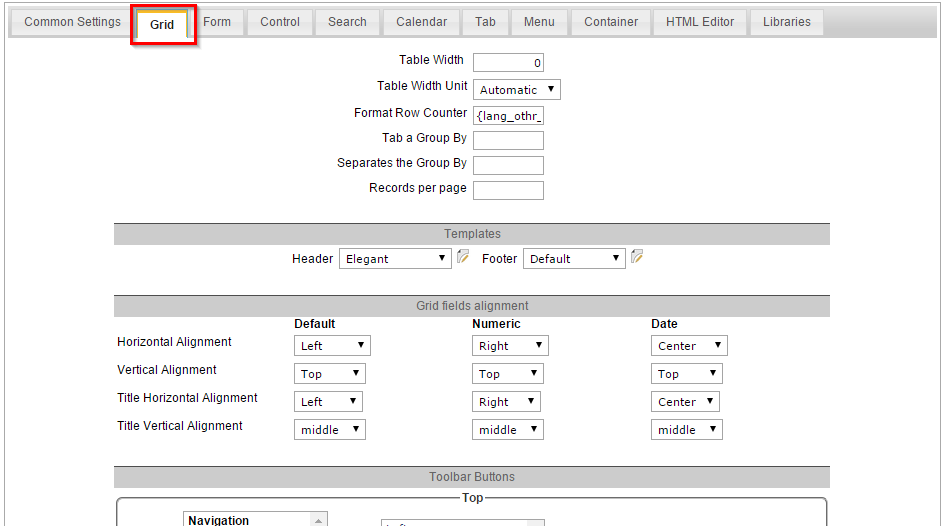Click the Records per page field
The width and height of the screenshot is (947, 526).
(508, 190)
